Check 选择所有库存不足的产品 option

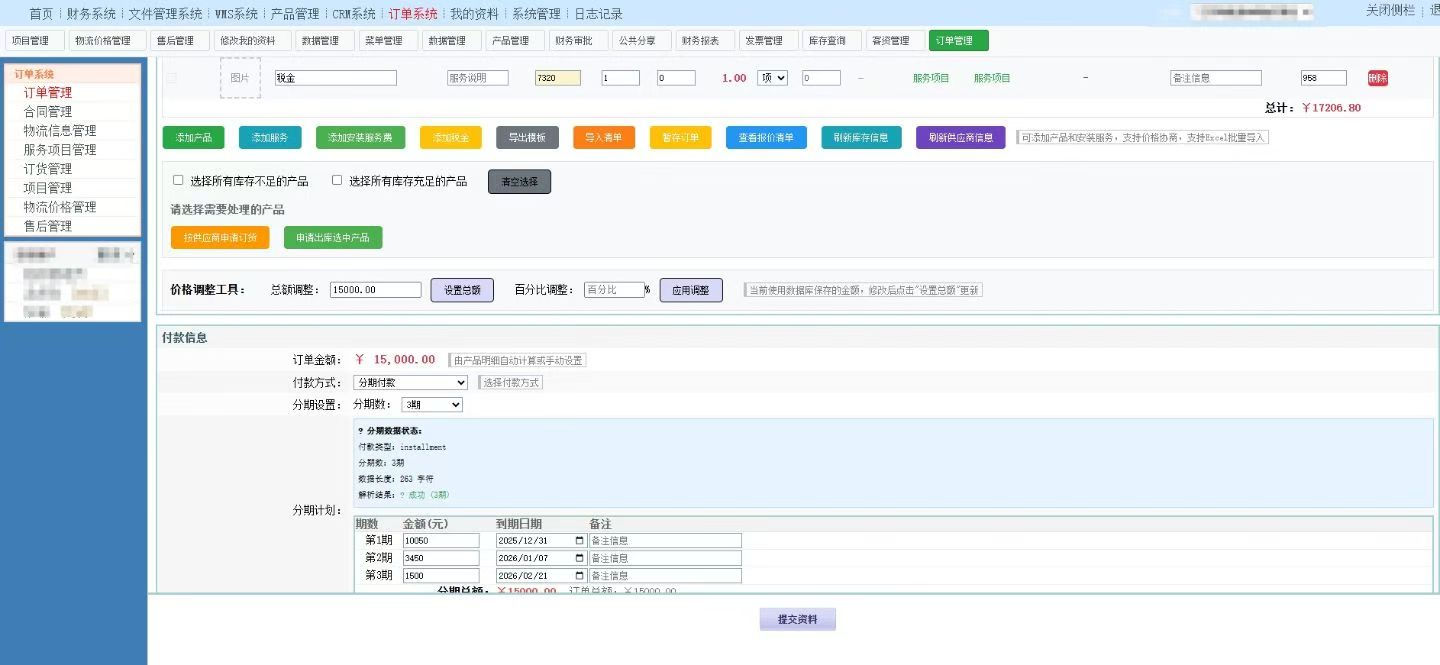(178, 181)
